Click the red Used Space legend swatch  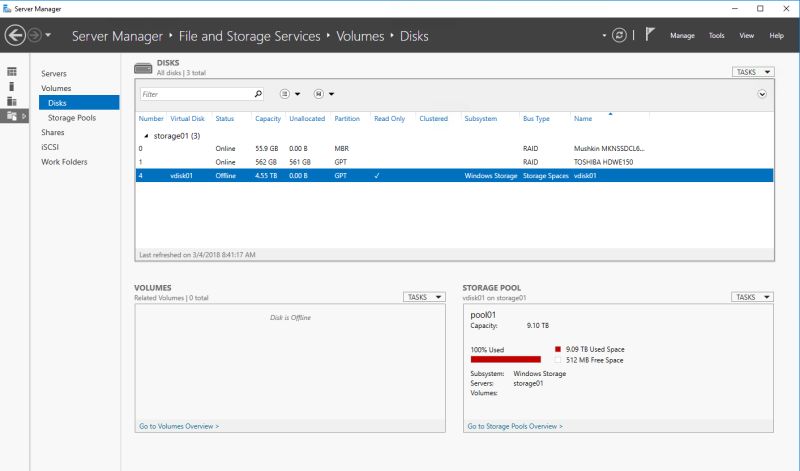pyautogui.click(x=558, y=349)
